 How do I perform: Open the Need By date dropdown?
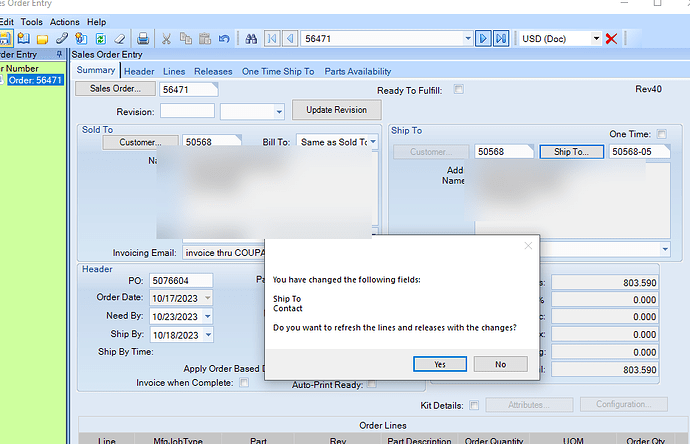tap(208, 316)
